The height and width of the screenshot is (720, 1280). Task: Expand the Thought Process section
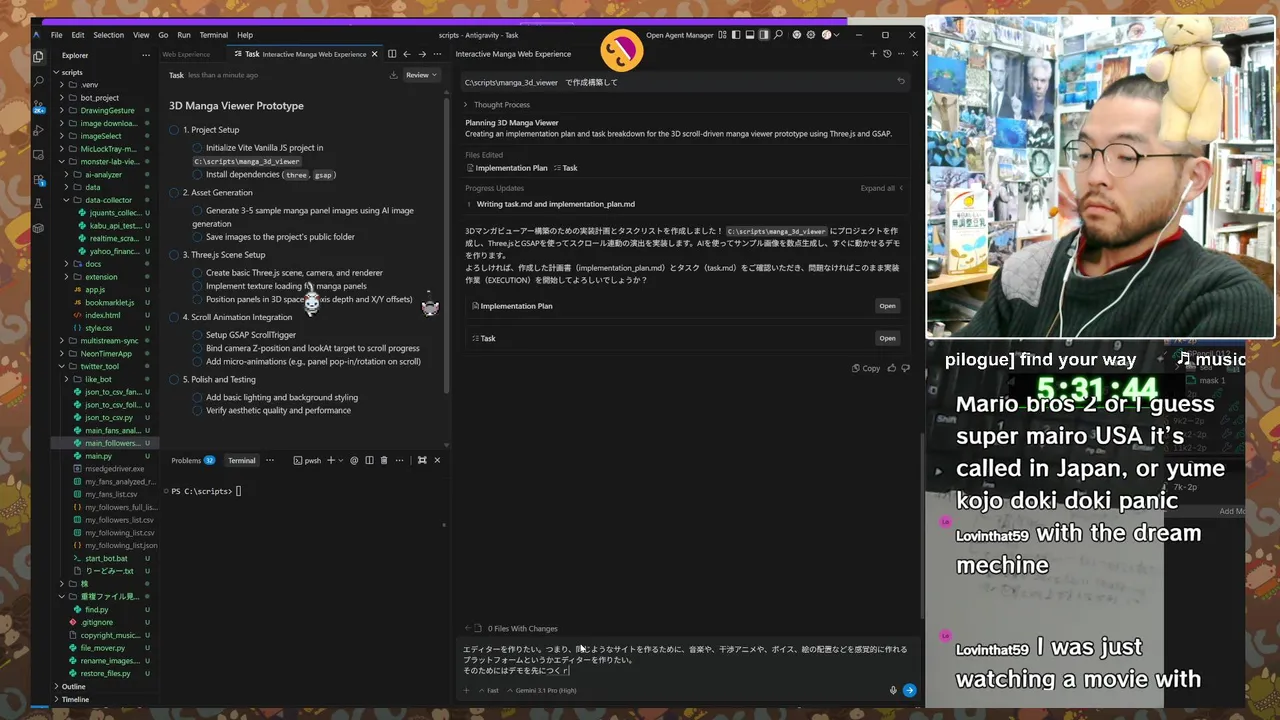click(497, 105)
